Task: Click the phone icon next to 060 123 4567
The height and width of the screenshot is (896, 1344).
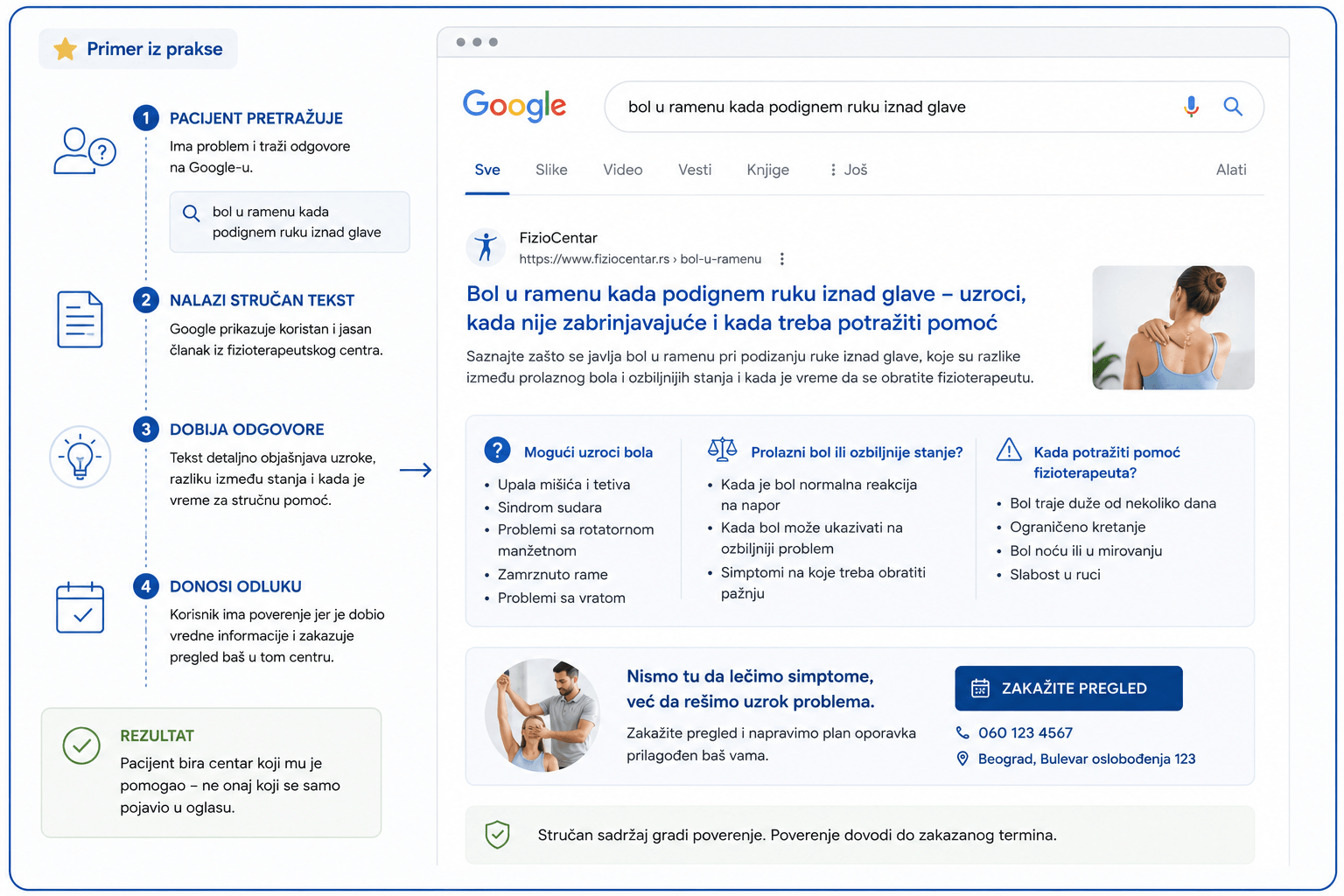Action: (x=962, y=732)
